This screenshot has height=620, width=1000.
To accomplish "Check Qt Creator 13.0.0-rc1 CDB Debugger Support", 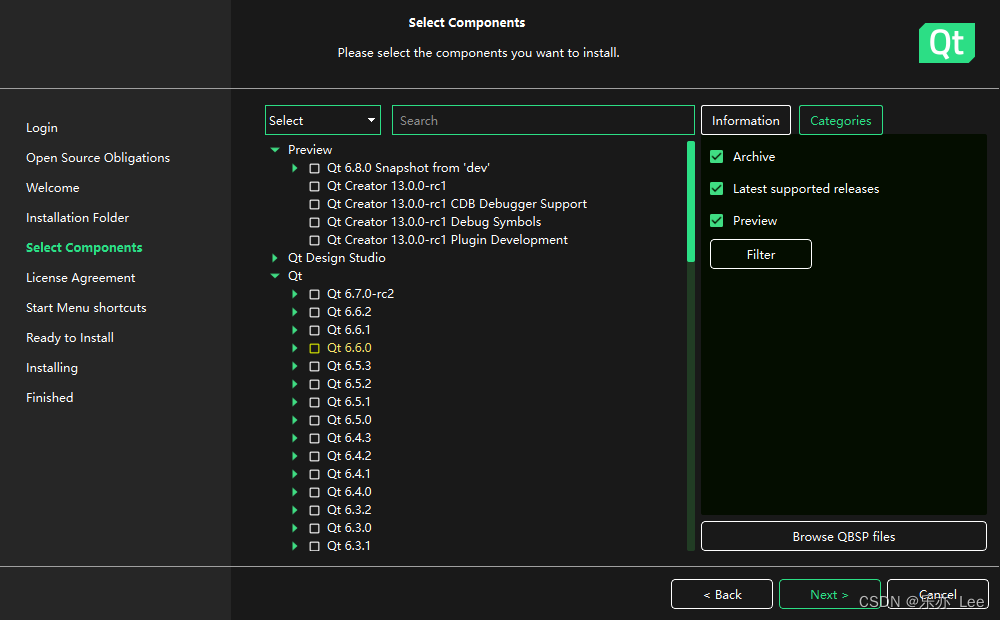I will [x=314, y=204].
